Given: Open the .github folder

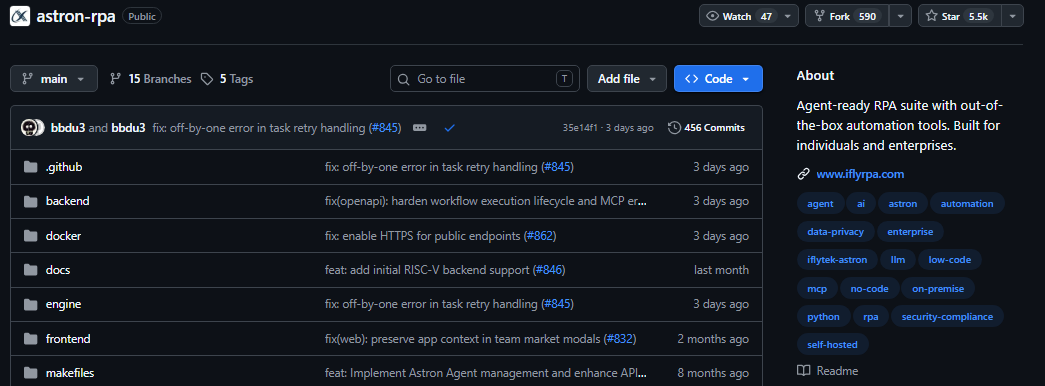Looking at the screenshot, I should pyautogui.click(x=64, y=167).
